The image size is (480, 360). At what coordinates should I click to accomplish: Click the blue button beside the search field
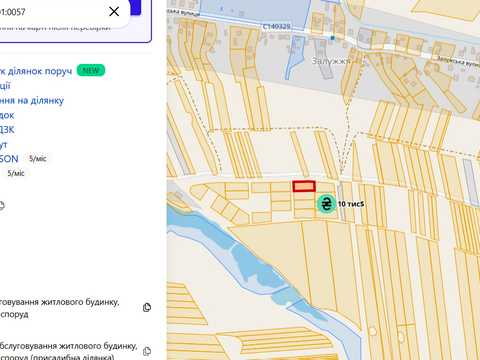pos(135,7)
